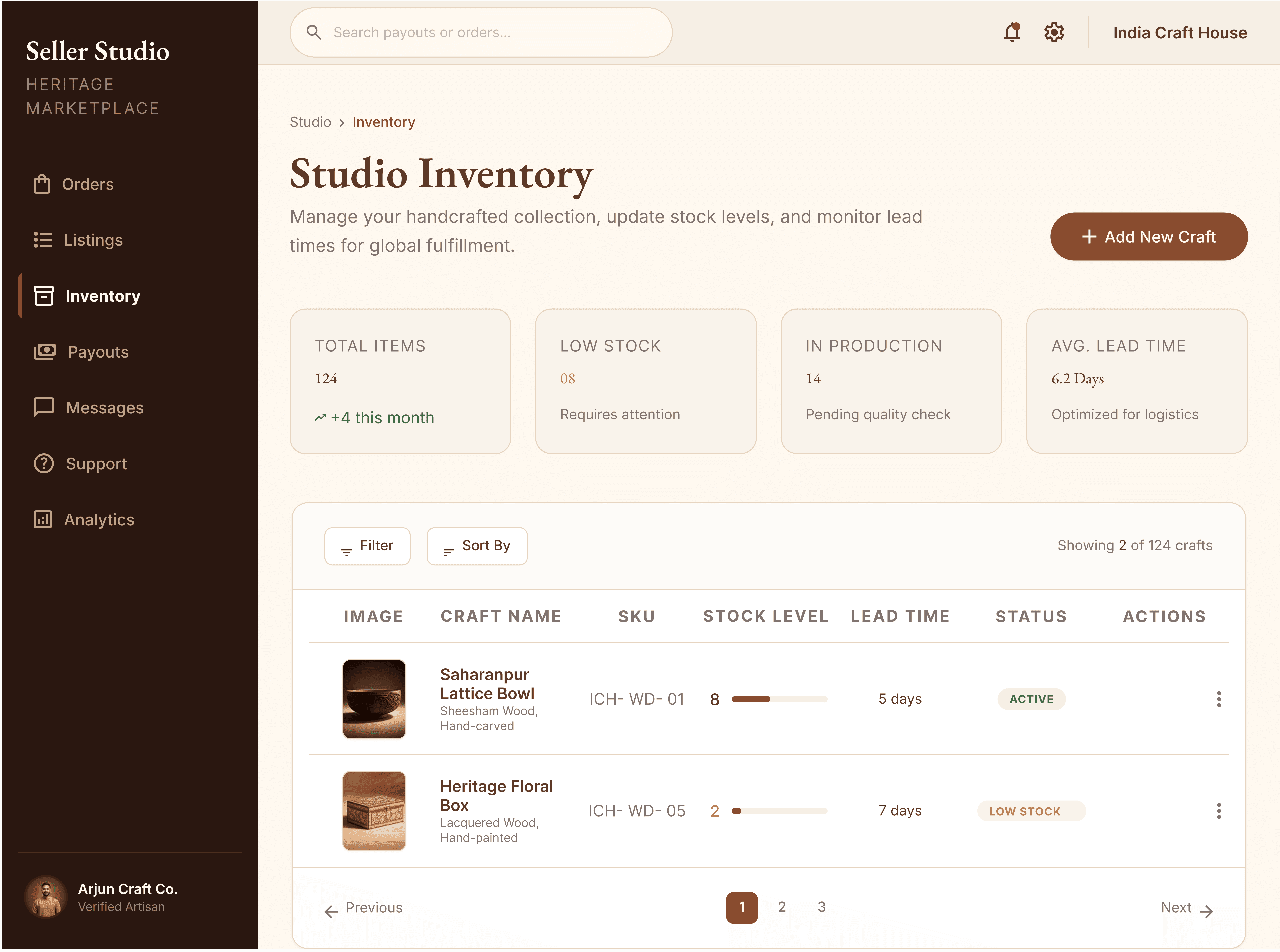1280x952 pixels.
Task: Click the Saharanpur Lattice Bowl thumbnail
Action: (374, 699)
